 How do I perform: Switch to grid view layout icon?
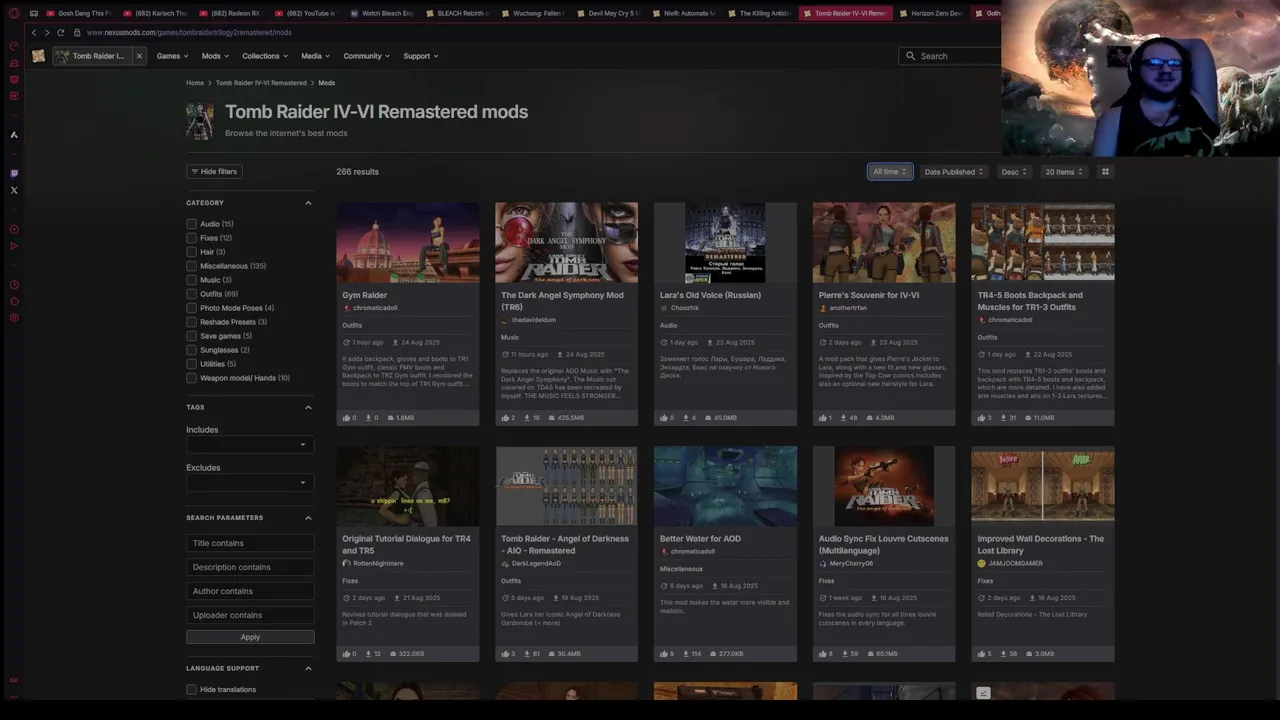pos(1105,172)
